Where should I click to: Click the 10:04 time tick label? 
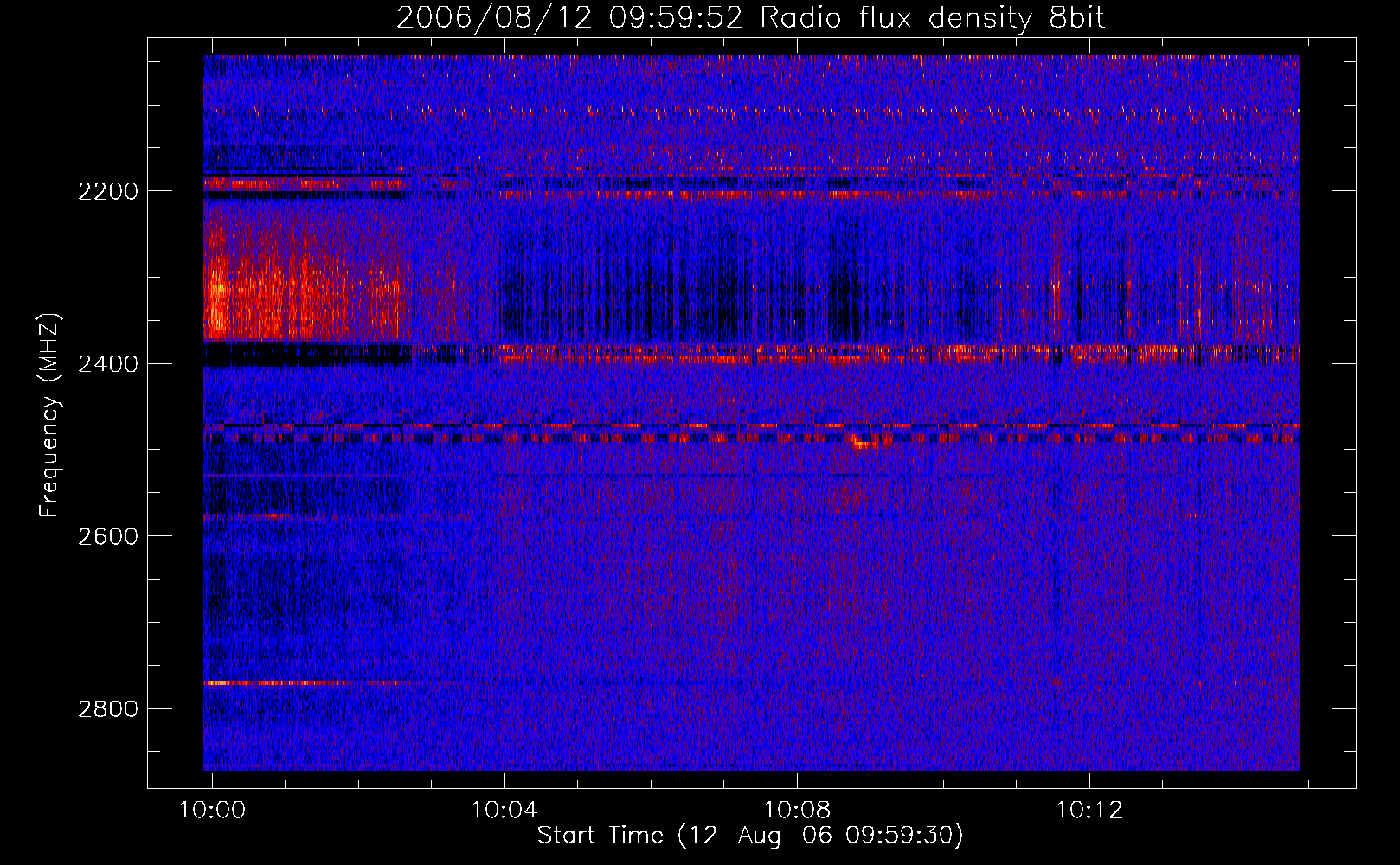point(504,810)
